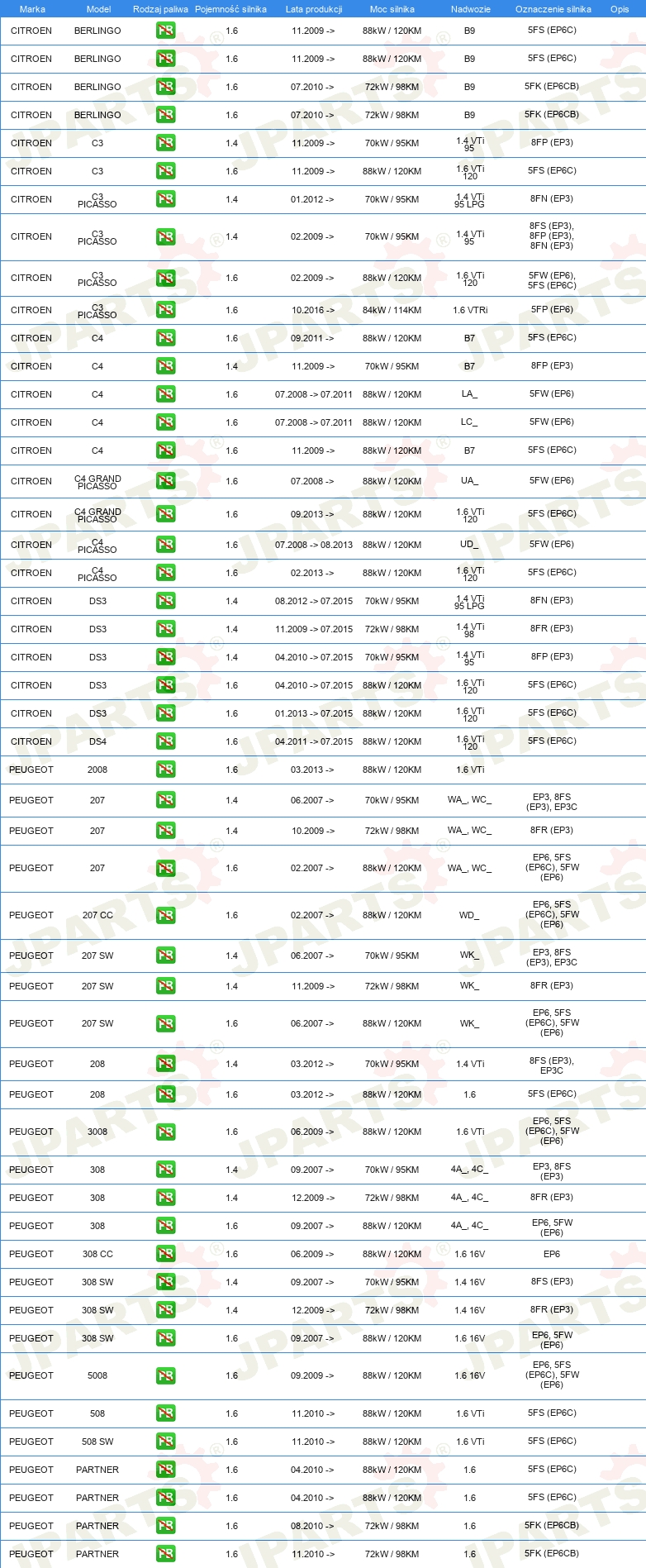This screenshot has width=646, height=1568.
Task: Click the 08.2010 -> production date cell
Action: pyautogui.click(x=313, y=1526)
